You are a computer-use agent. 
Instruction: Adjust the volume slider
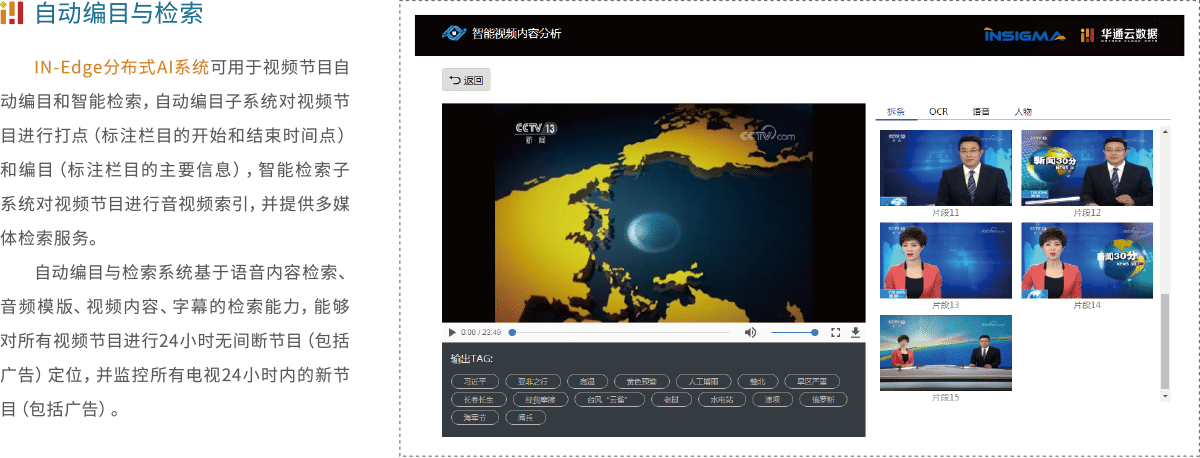click(794, 332)
